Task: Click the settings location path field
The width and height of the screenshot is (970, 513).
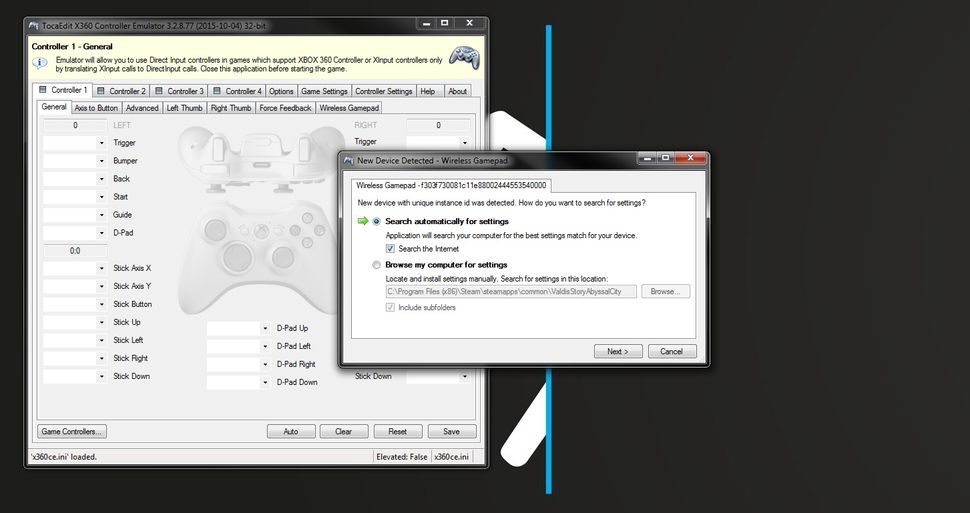Action: coord(511,291)
